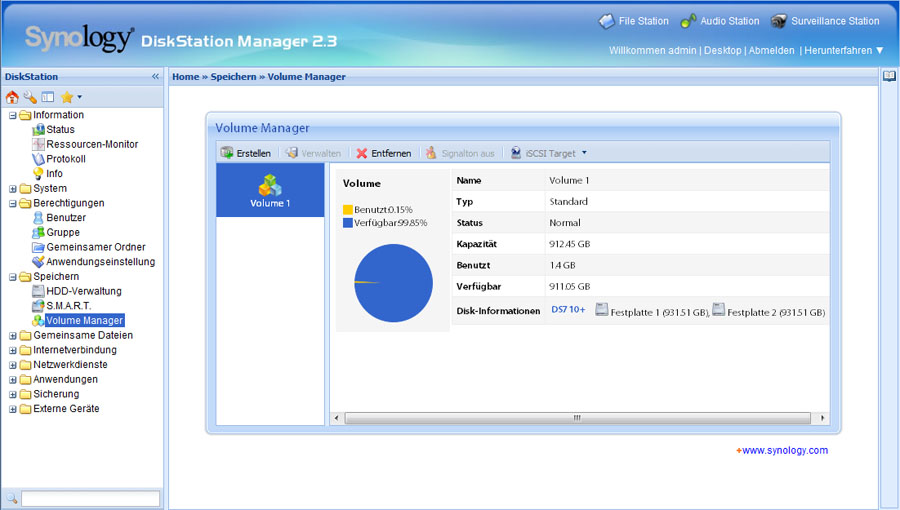Click the Desktop link in the header
The height and width of the screenshot is (510, 900).
click(x=723, y=50)
